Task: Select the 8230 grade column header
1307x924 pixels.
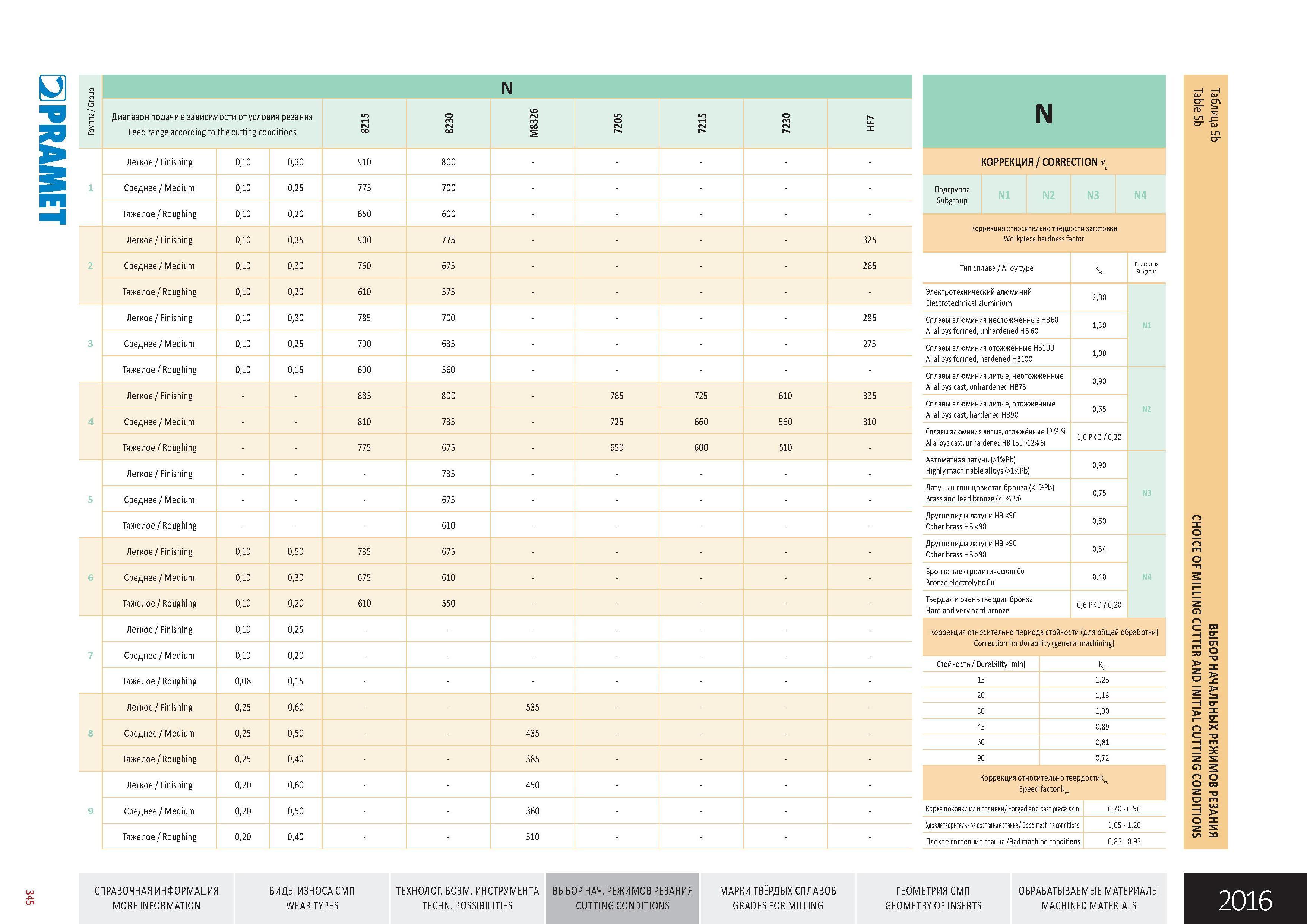Action: 449,124
